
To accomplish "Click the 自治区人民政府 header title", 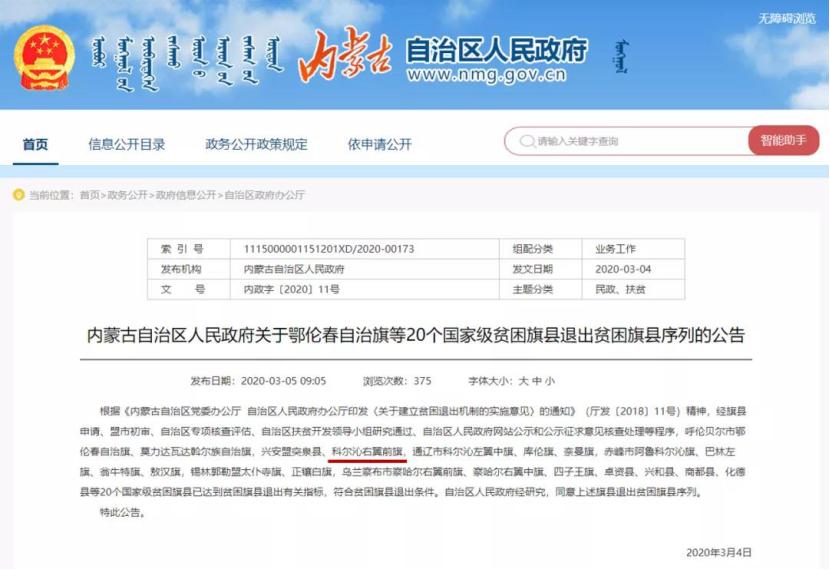I will pyautogui.click(x=497, y=50).
